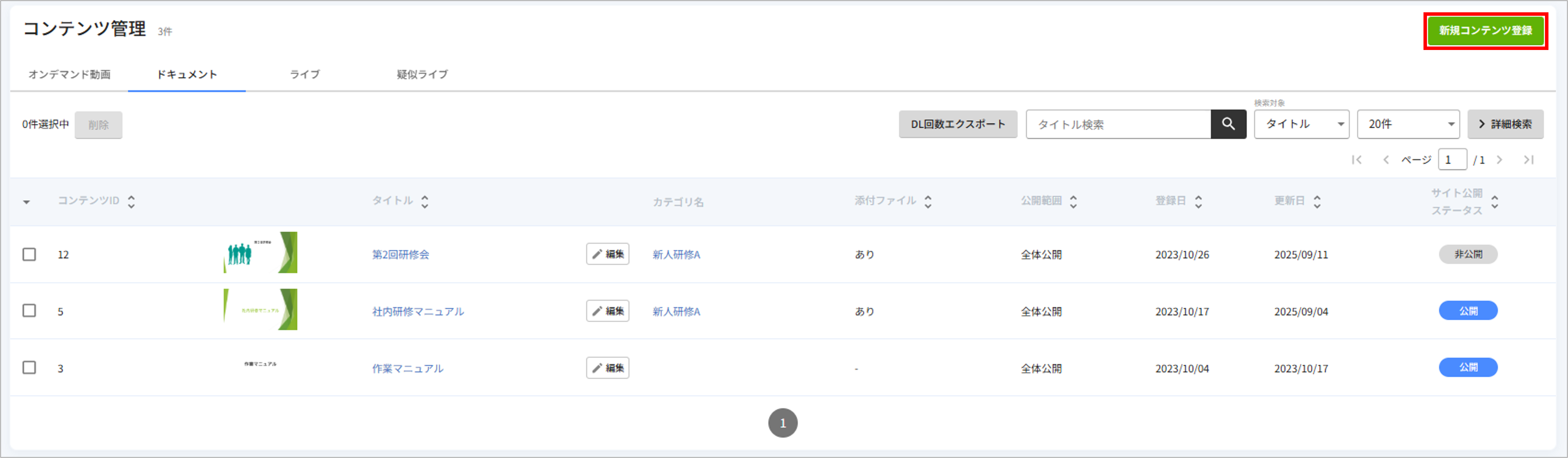The image size is (1568, 458).
Task: Click the magnifier search icon button
Action: pyautogui.click(x=1228, y=124)
